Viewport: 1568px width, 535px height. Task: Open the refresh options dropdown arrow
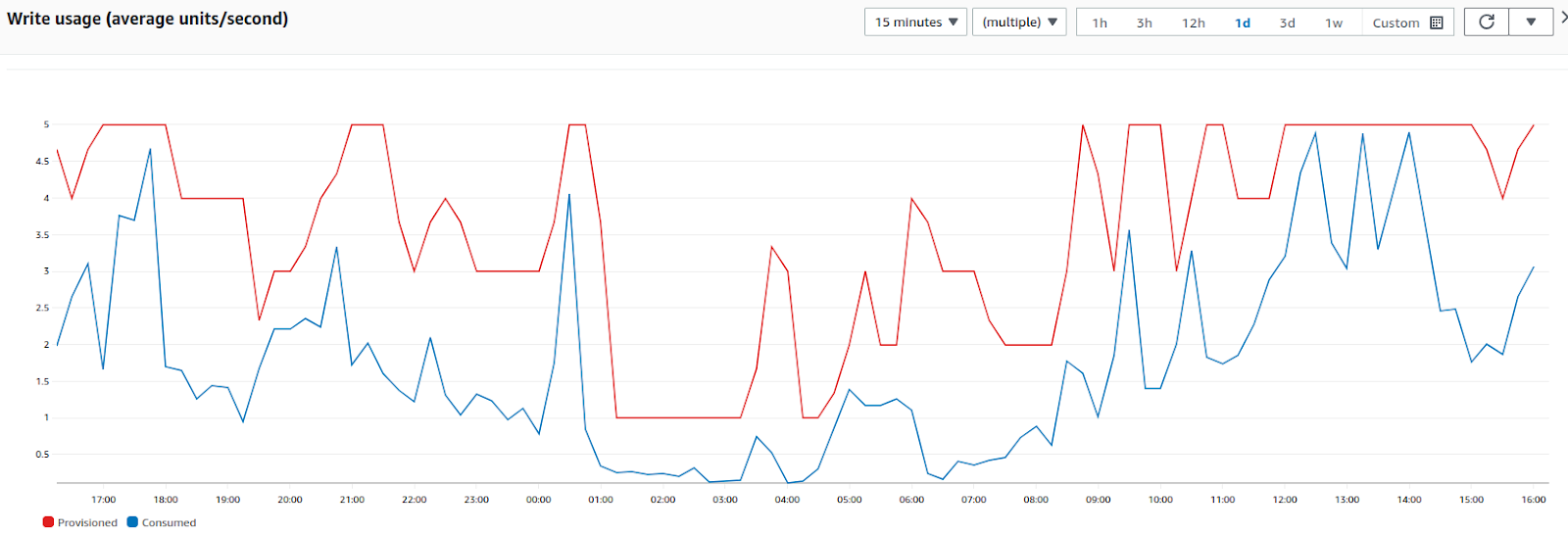tap(1531, 22)
